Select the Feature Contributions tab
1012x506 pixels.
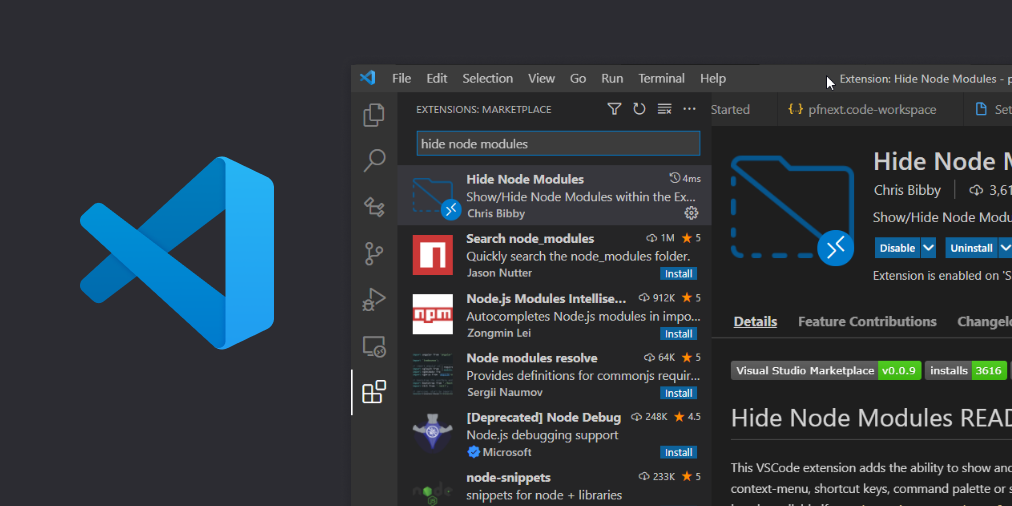(867, 321)
